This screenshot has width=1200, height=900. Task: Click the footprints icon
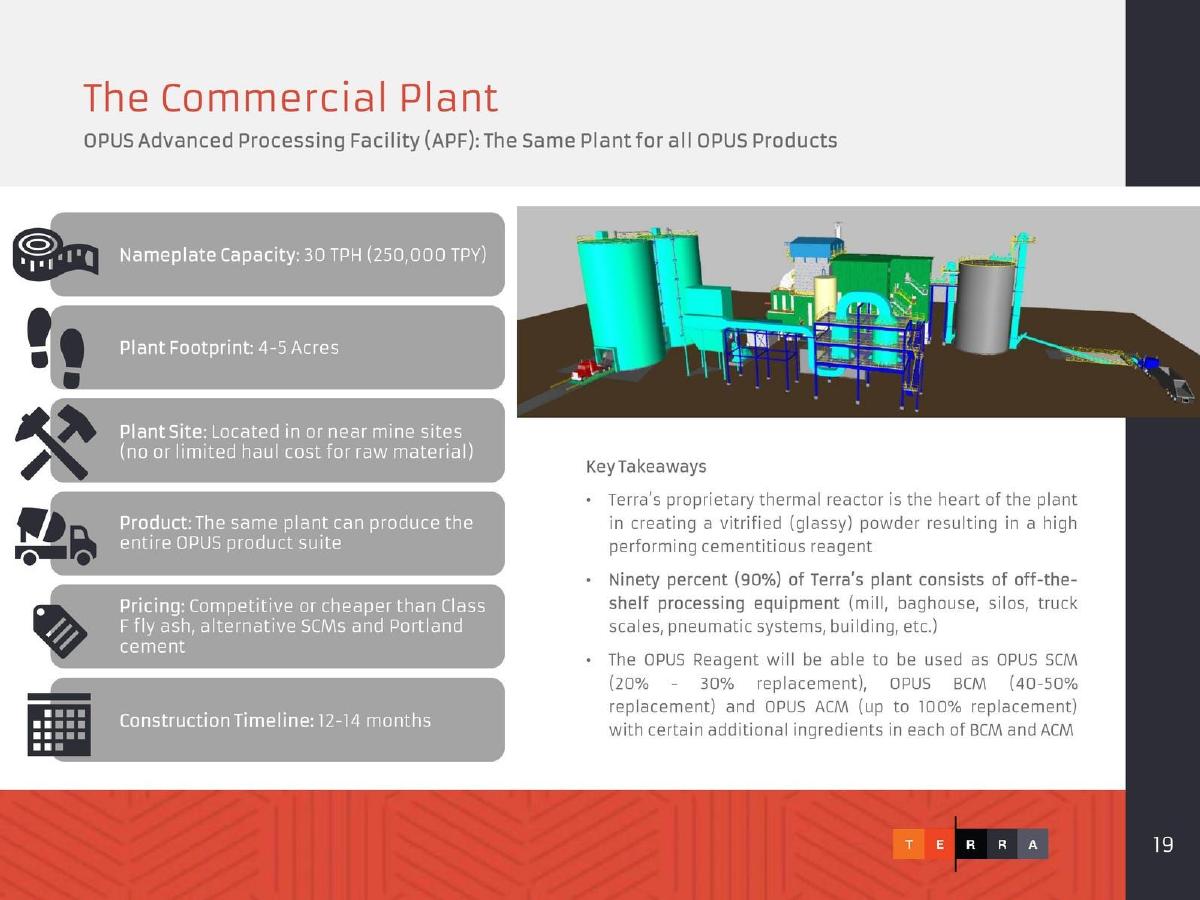click(56, 348)
